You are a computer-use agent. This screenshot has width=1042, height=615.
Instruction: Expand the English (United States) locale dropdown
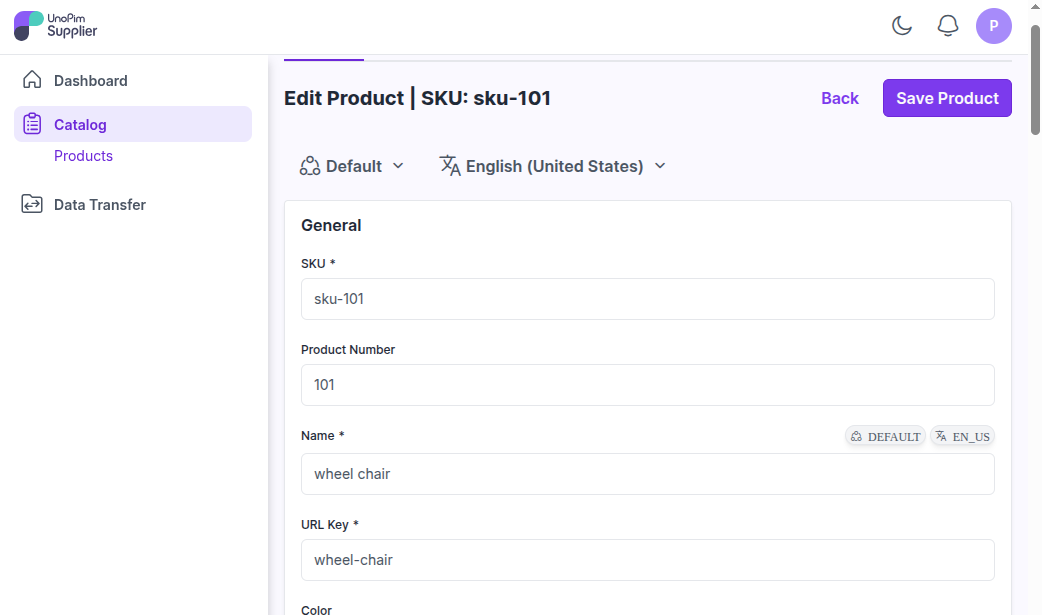(x=552, y=166)
